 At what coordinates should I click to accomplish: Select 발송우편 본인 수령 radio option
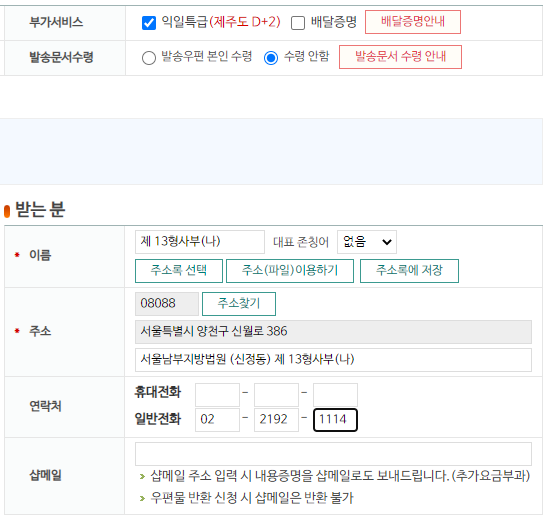pyautogui.click(x=149, y=58)
